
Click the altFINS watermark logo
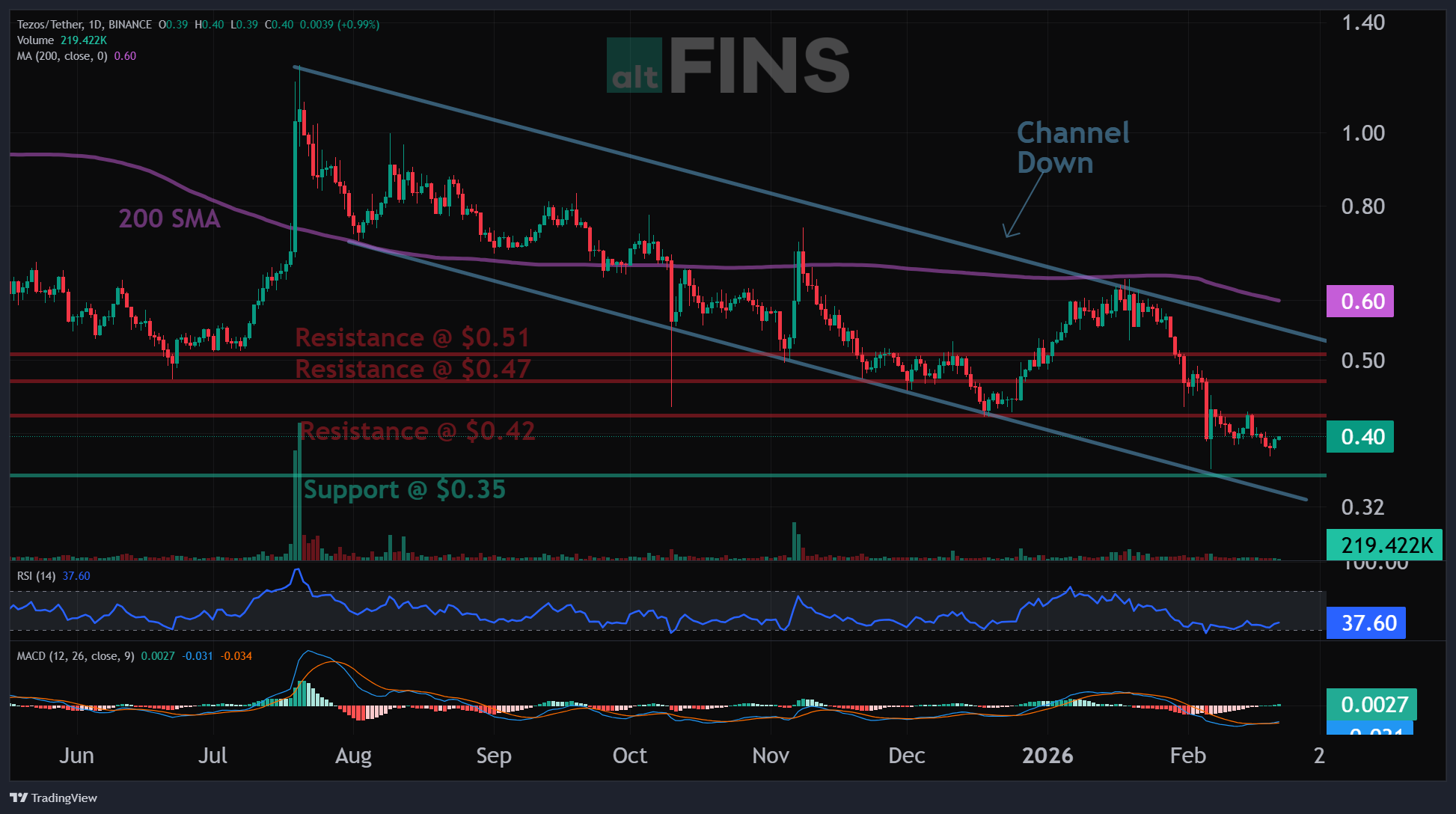point(727,66)
